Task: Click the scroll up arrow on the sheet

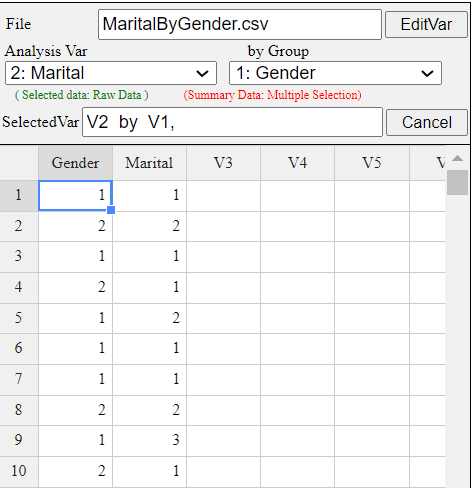Action: click(458, 158)
